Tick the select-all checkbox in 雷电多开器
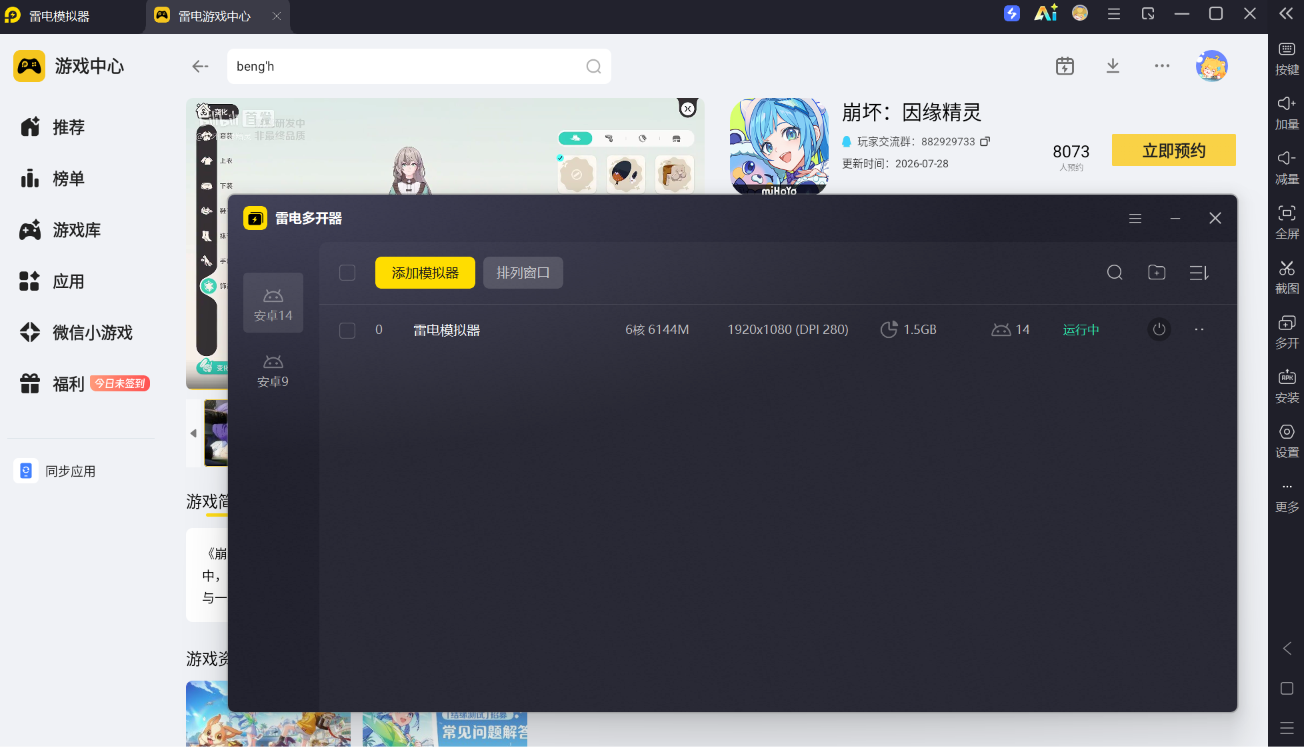This screenshot has width=1304, height=747. coord(347,273)
